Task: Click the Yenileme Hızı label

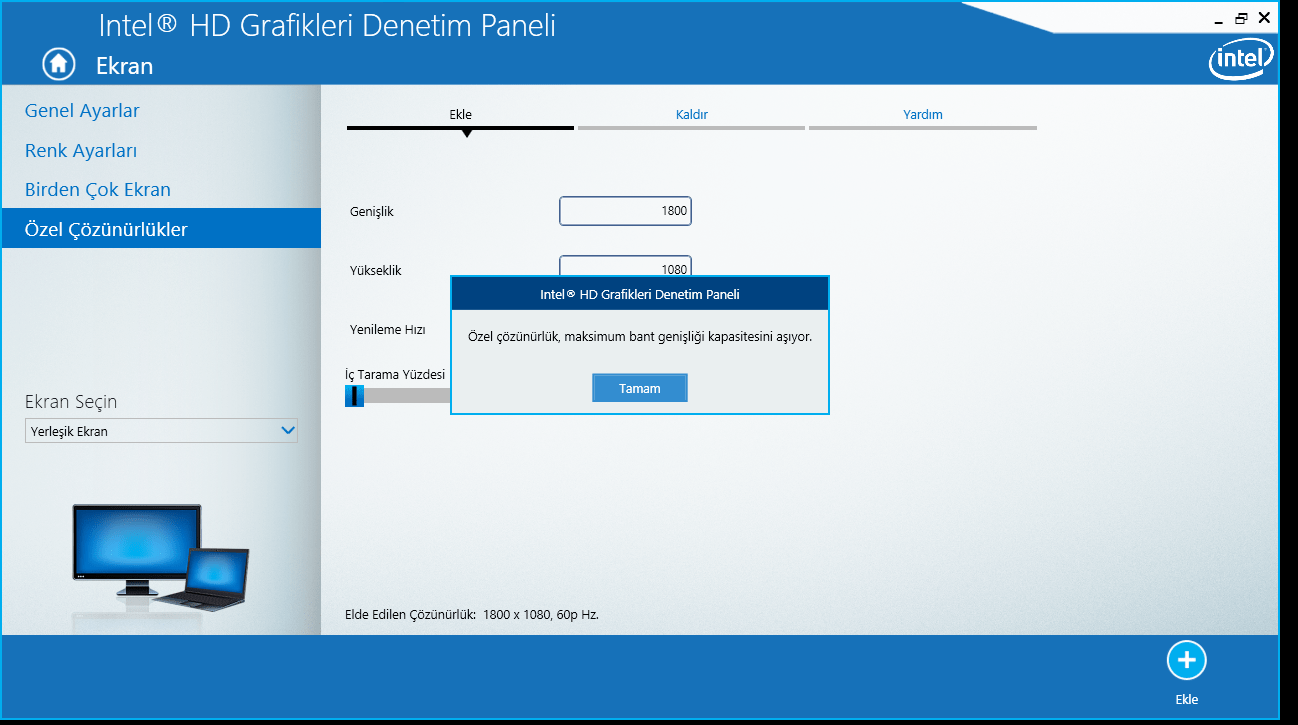Action: pyautogui.click(x=388, y=329)
